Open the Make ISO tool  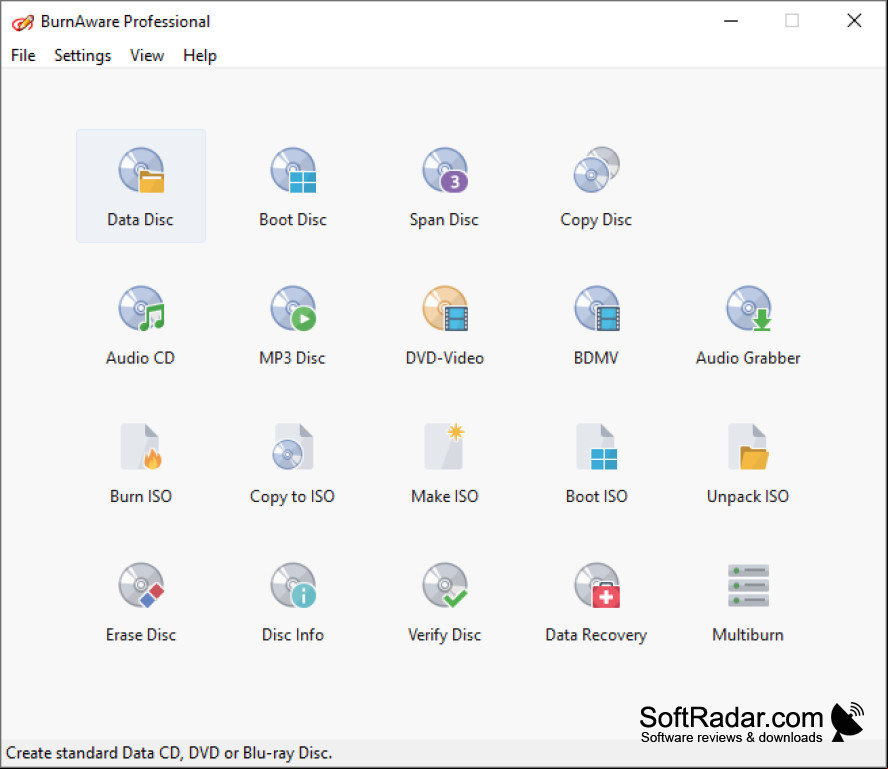[445, 463]
